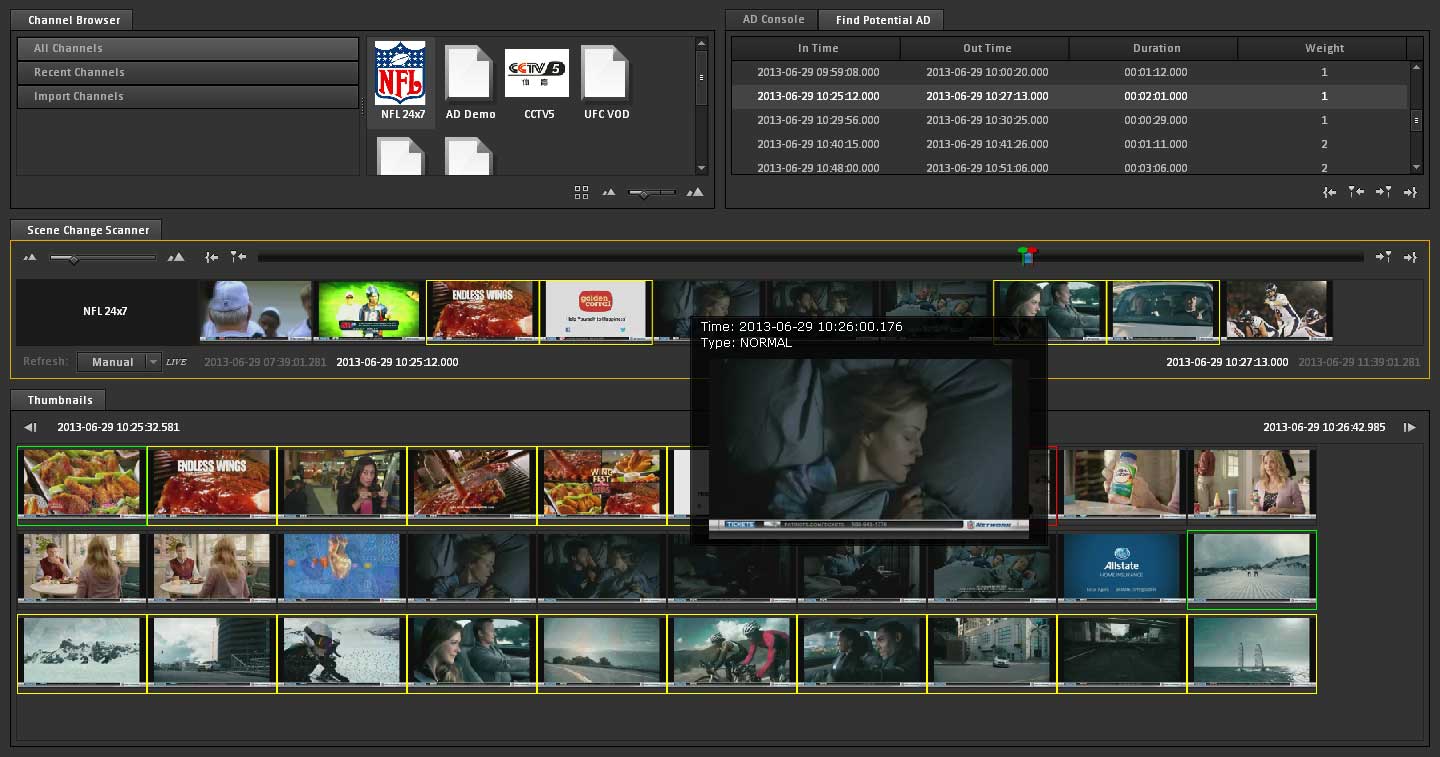Switch to the AD Console tab

pyautogui.click(x=773, y=20)
